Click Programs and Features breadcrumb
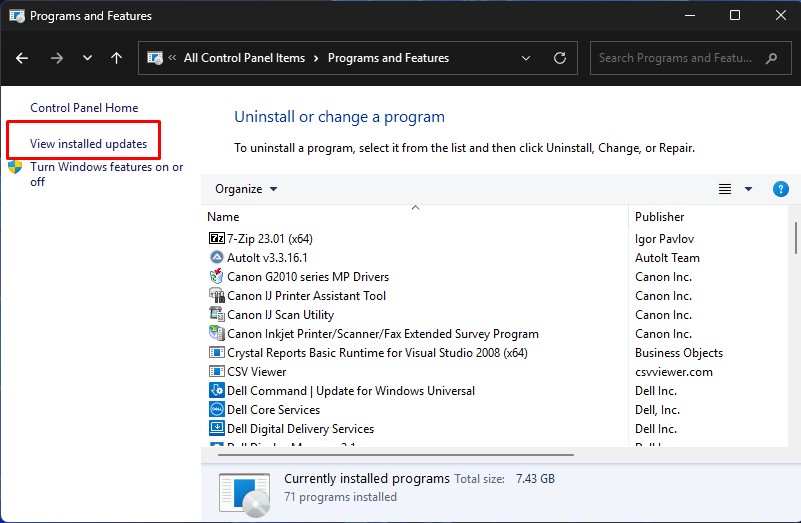801x523 pixels. coord(388,58)
